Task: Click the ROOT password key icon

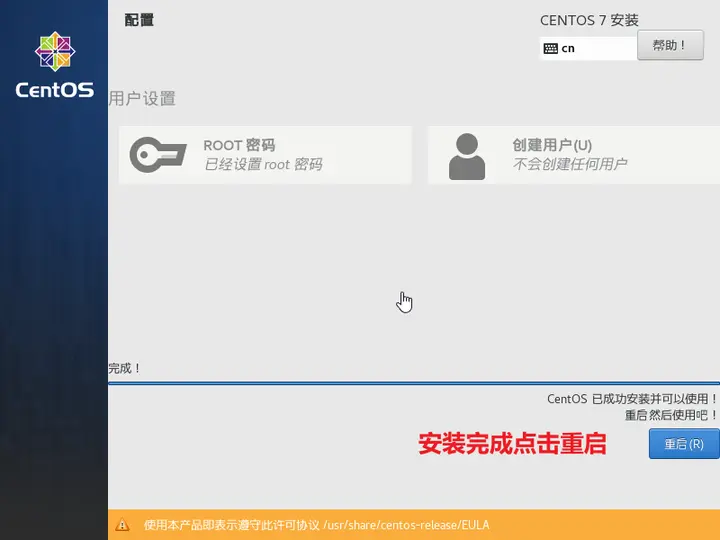Action: point(158,155)
